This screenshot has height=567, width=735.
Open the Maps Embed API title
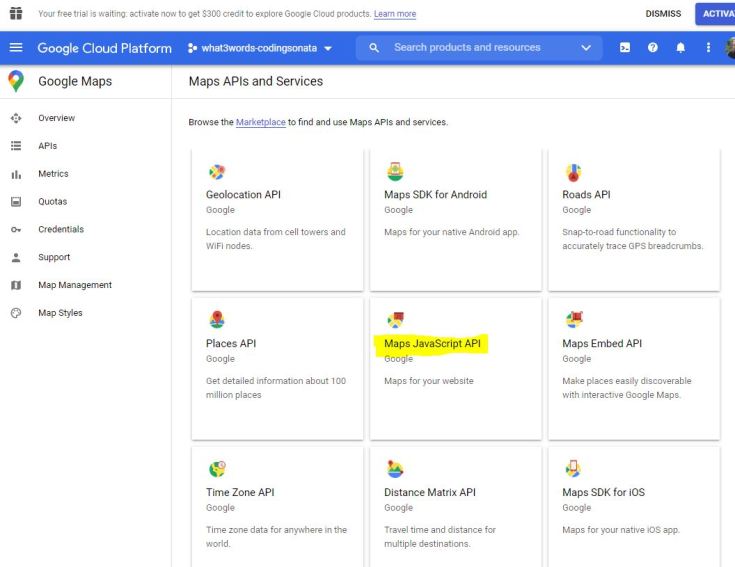point(602,343)
